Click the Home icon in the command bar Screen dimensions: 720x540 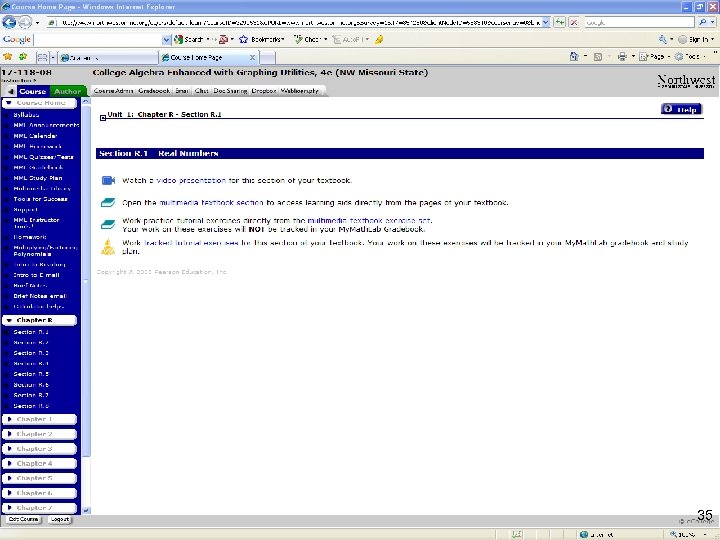click(x=574, y=56)
